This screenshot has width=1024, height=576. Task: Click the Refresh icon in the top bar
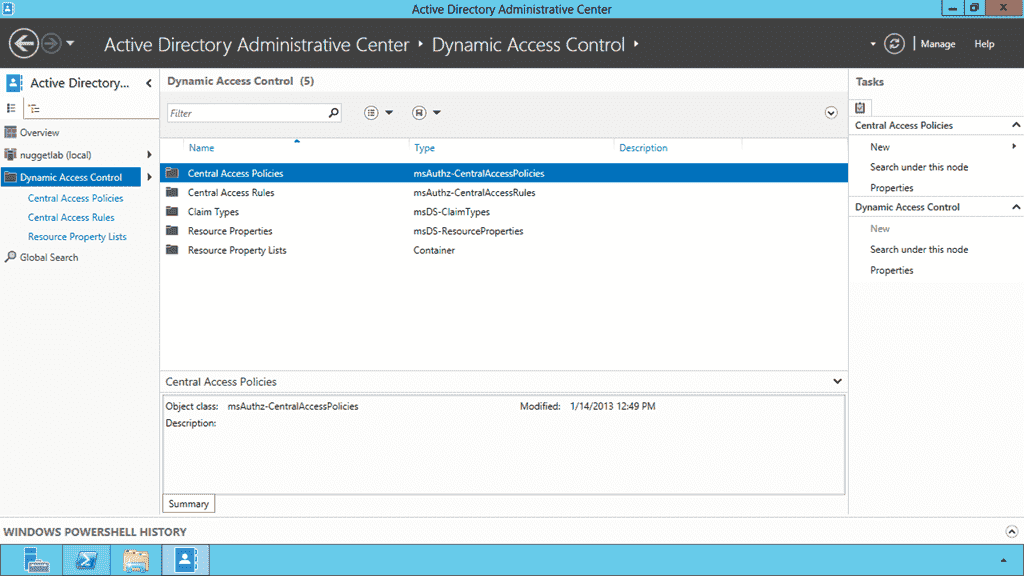click(x=893, y=43)
